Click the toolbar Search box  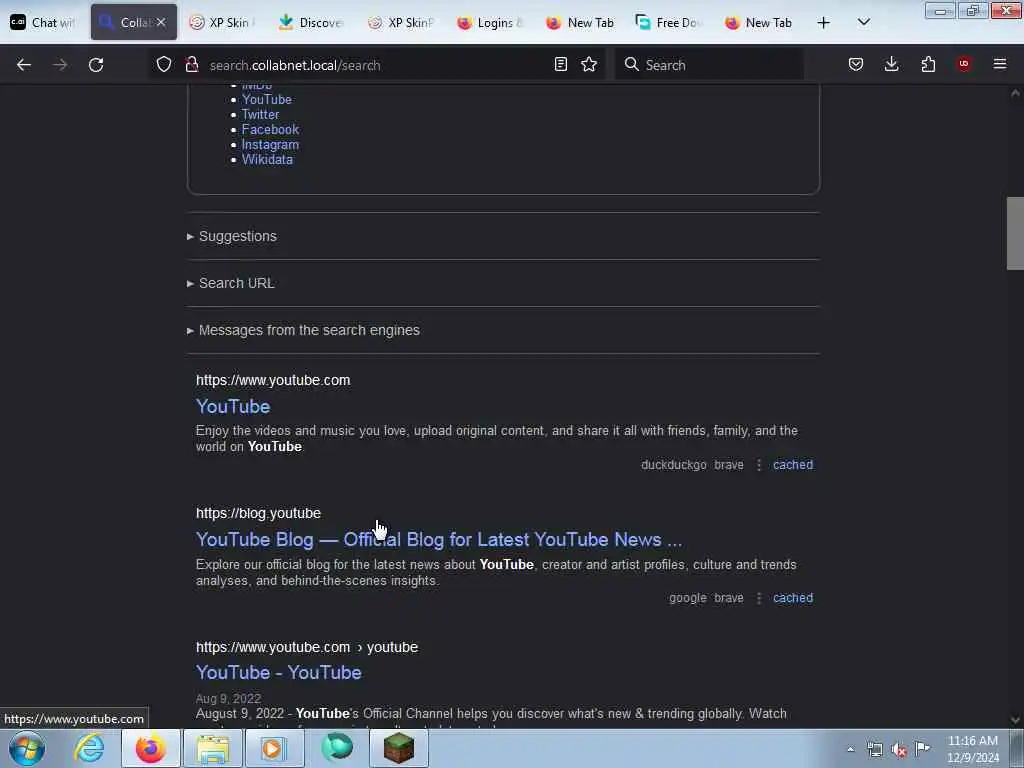709,65
